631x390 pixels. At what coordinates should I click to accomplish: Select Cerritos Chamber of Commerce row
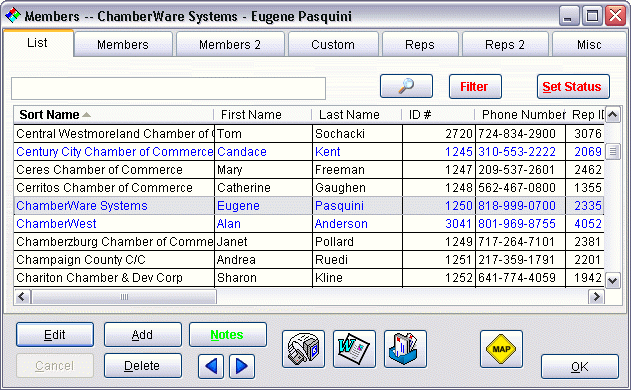tap(309, 188)
